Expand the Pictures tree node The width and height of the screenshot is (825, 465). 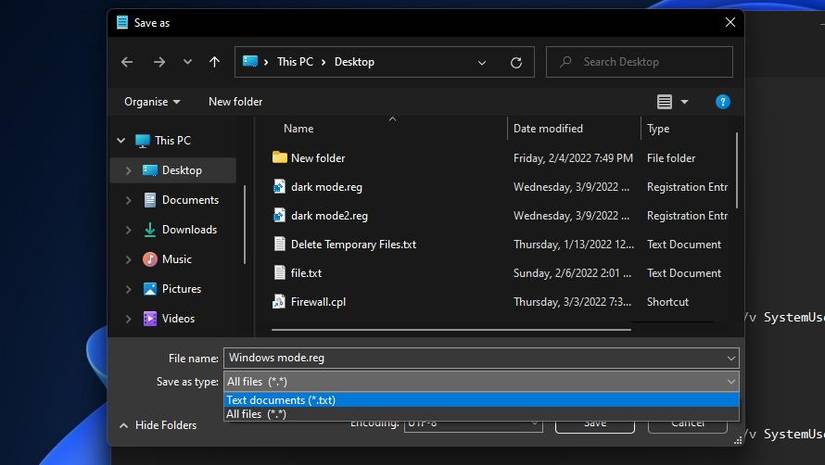pyautogui.click(x=128, y=289)
